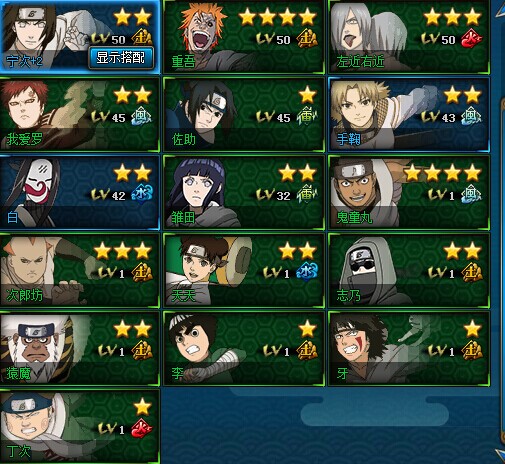The image size is (505, 464).
Task: Open the 左近右近 character card
Action: click(409, 37)
